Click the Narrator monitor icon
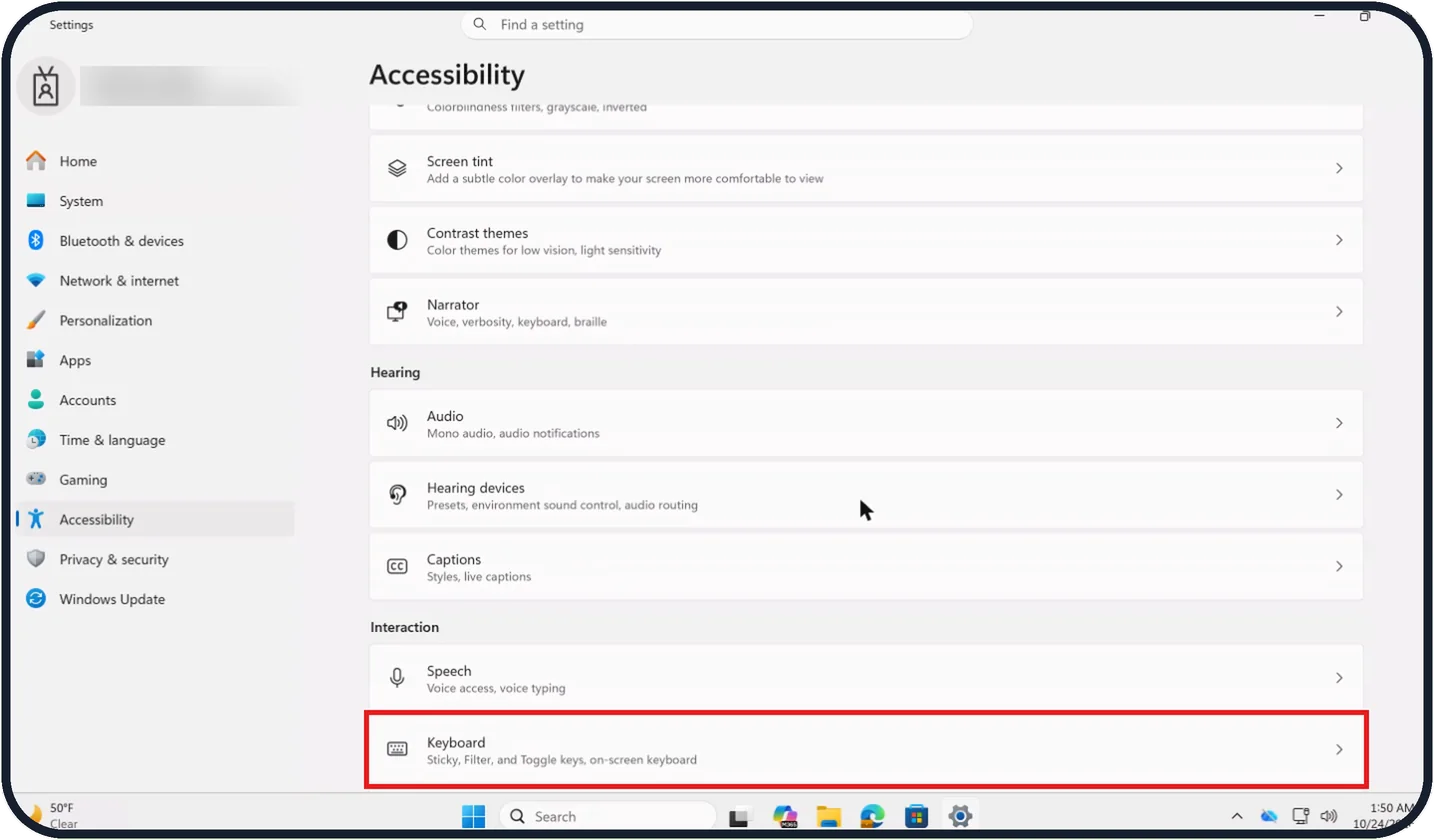The height and width of the screenshot is (840, 1434). click(397, 312)
